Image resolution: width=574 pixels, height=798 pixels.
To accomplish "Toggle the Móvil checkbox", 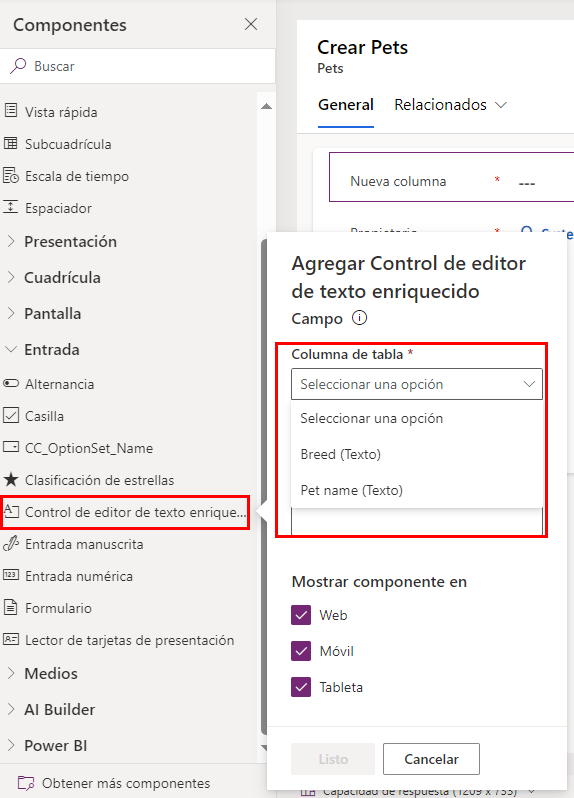I will [301, 651].
